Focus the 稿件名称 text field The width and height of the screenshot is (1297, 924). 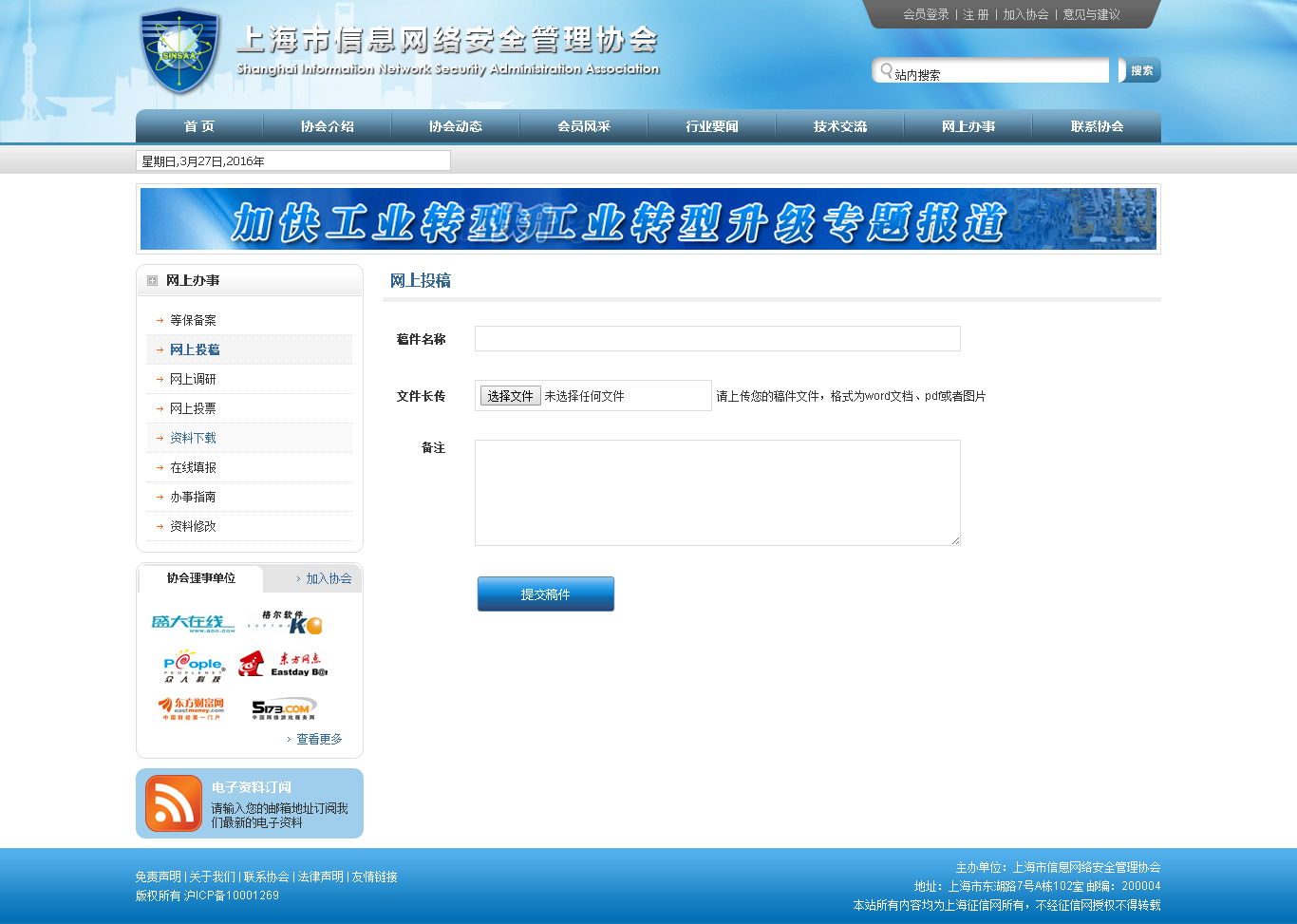(x=717, y=339)
